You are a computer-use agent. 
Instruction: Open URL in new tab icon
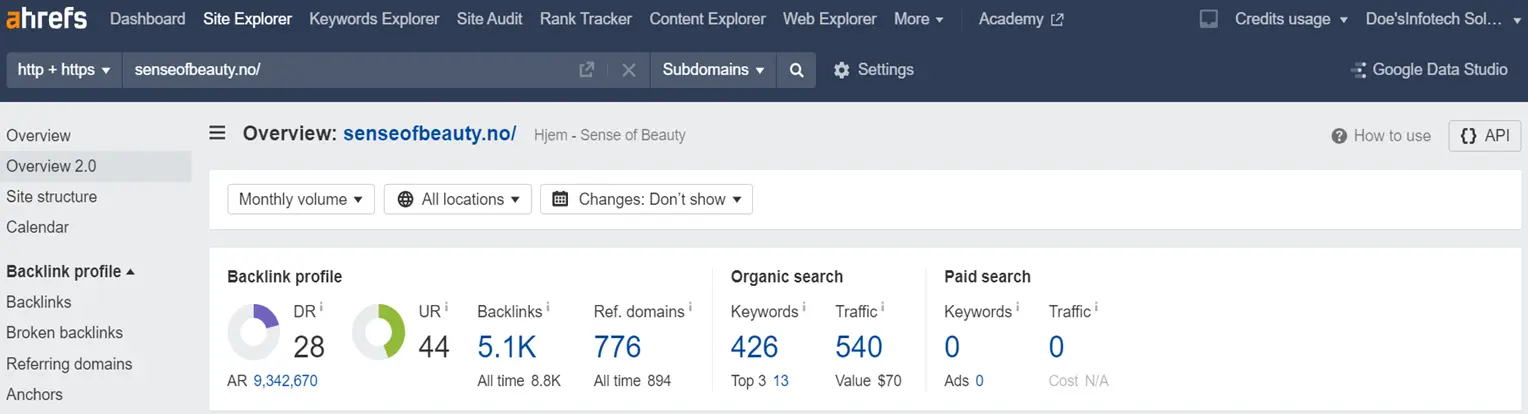click(587, 70)
